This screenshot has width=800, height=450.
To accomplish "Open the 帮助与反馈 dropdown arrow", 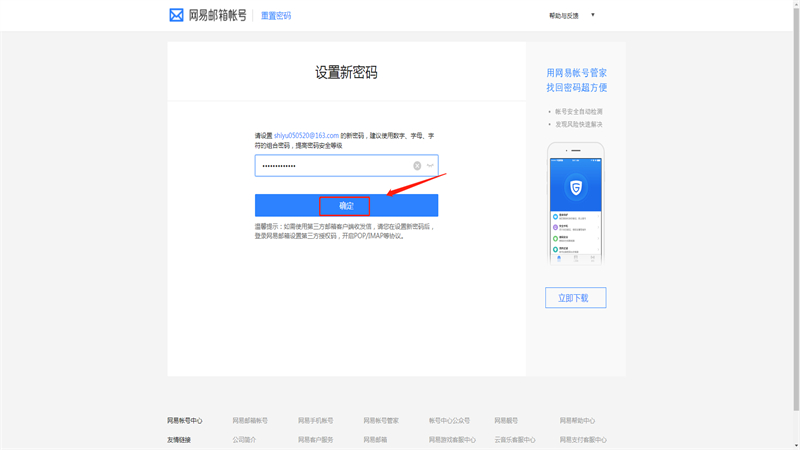I will pyautogui.click(x=593, y=15).
